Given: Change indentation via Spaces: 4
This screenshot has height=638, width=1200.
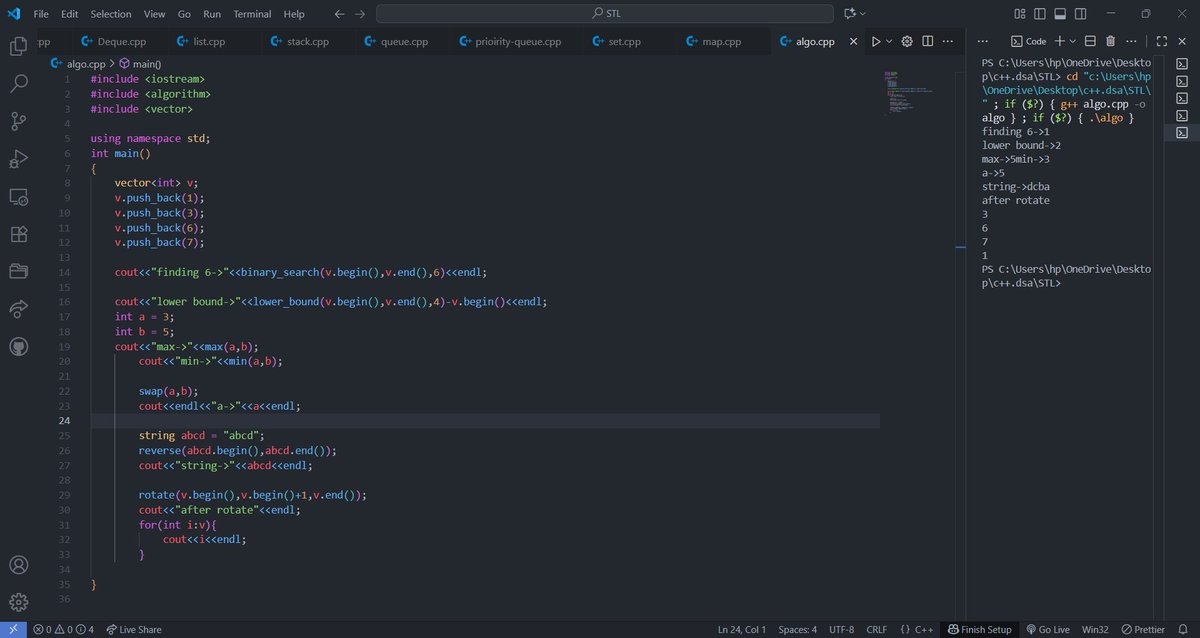Looking at the screenshot, I should (x=798, y=630).
